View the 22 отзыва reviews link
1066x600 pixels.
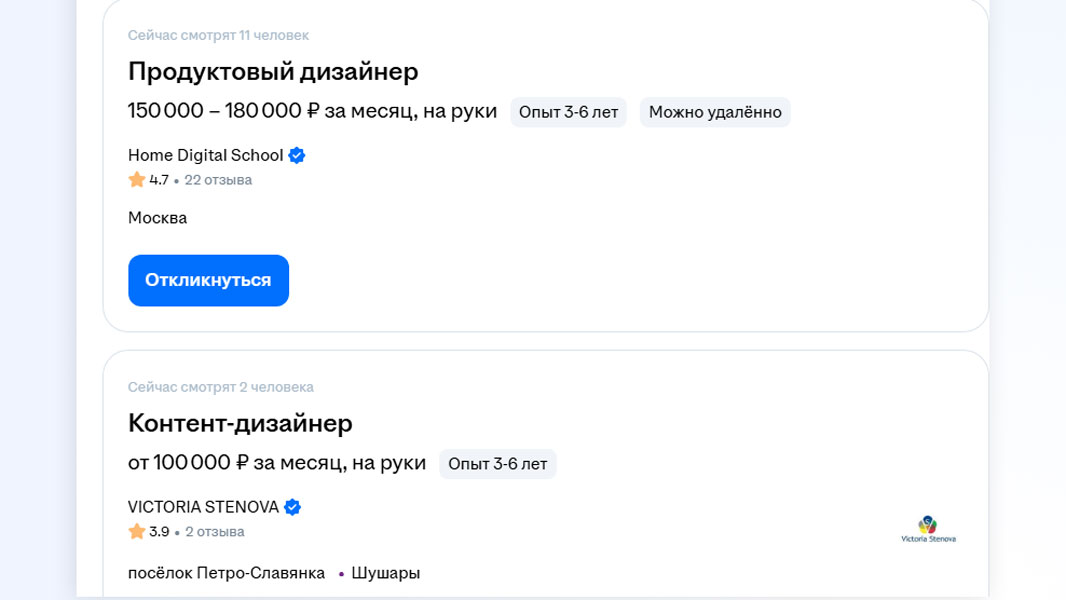tap(218, 180)
